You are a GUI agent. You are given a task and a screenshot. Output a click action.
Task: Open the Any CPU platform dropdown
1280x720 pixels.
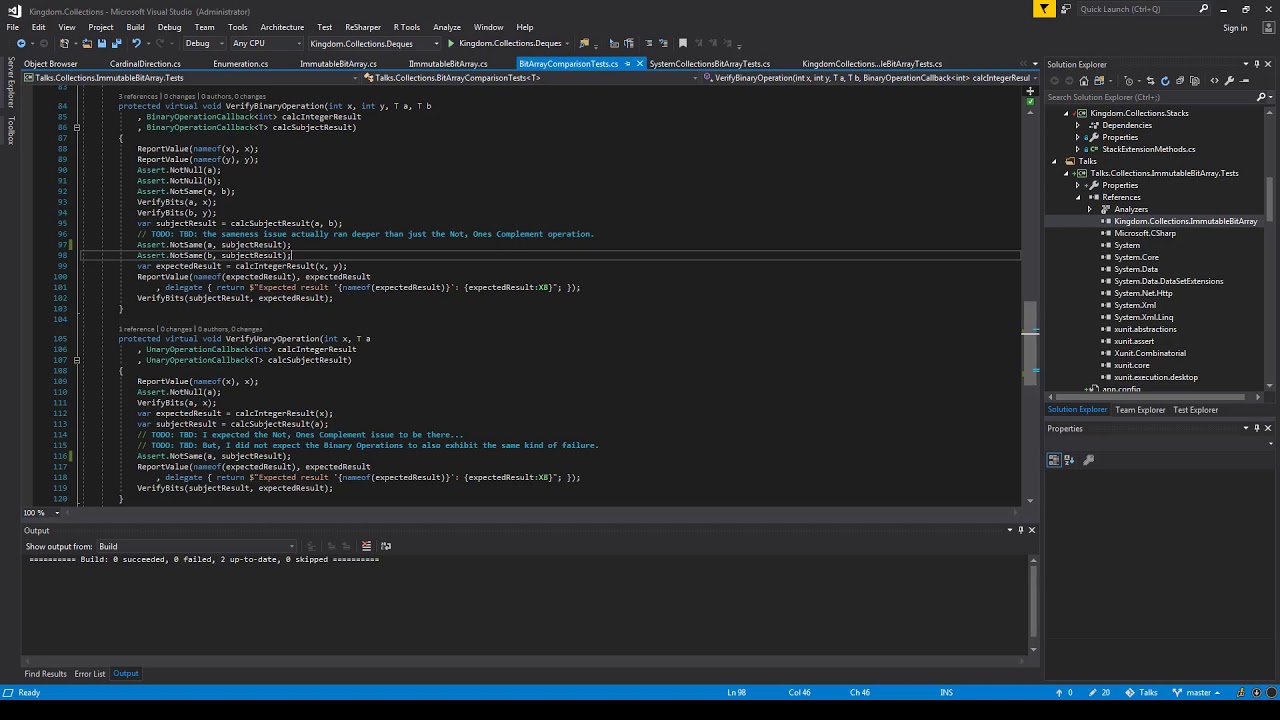[265, 43]
